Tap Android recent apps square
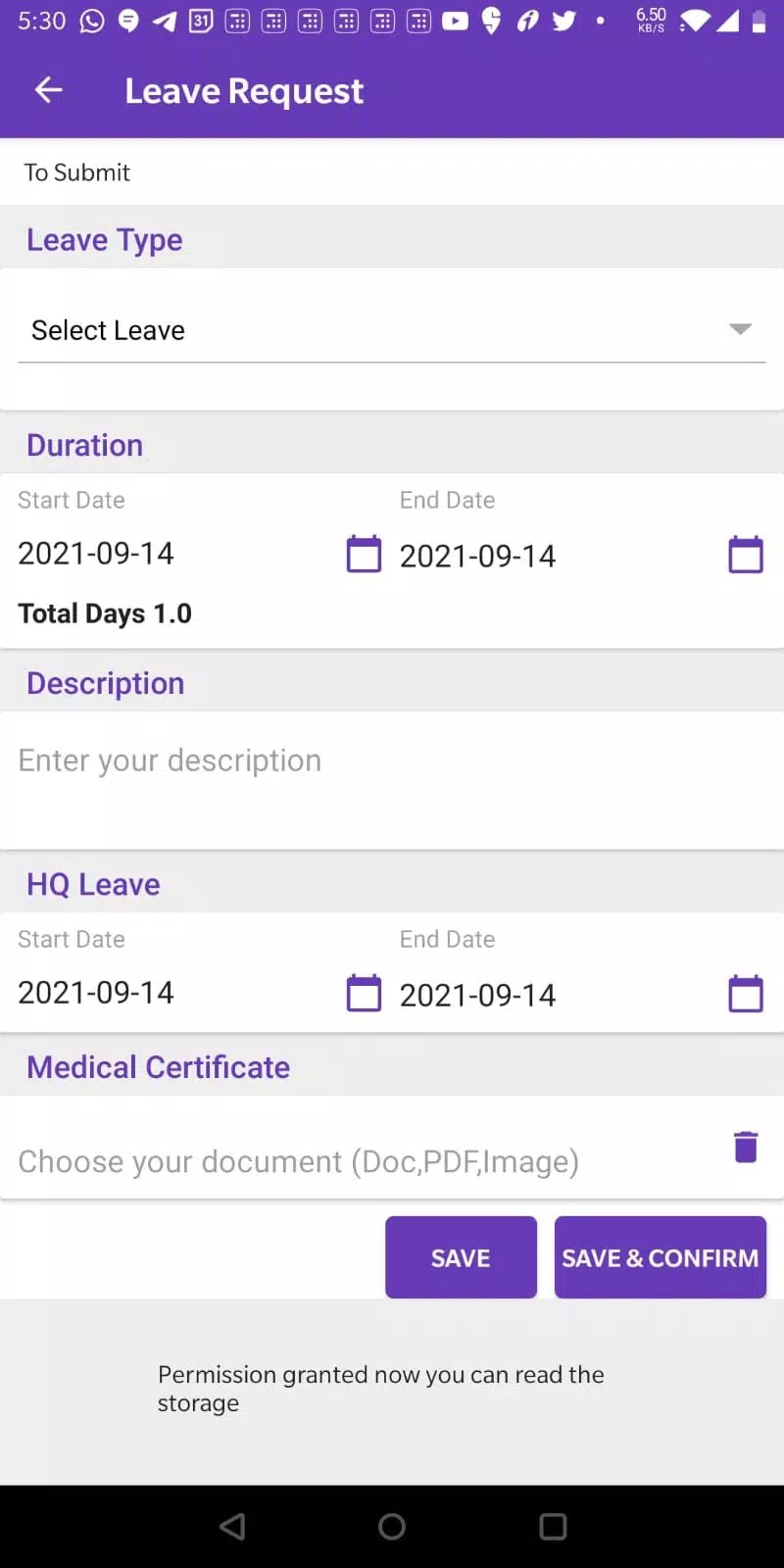Screen dimensions: 784x1568 pyautogui.click(x=553, y=1526)
